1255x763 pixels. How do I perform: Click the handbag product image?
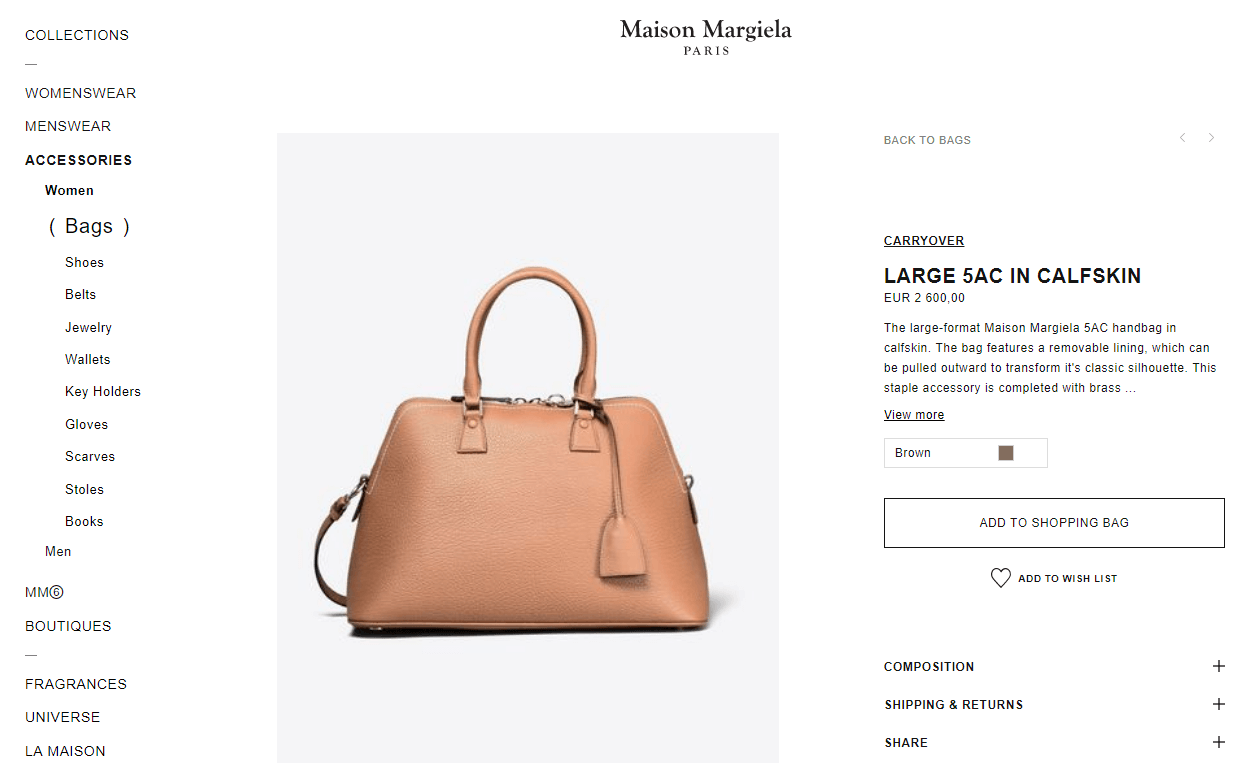pos(528,448)
